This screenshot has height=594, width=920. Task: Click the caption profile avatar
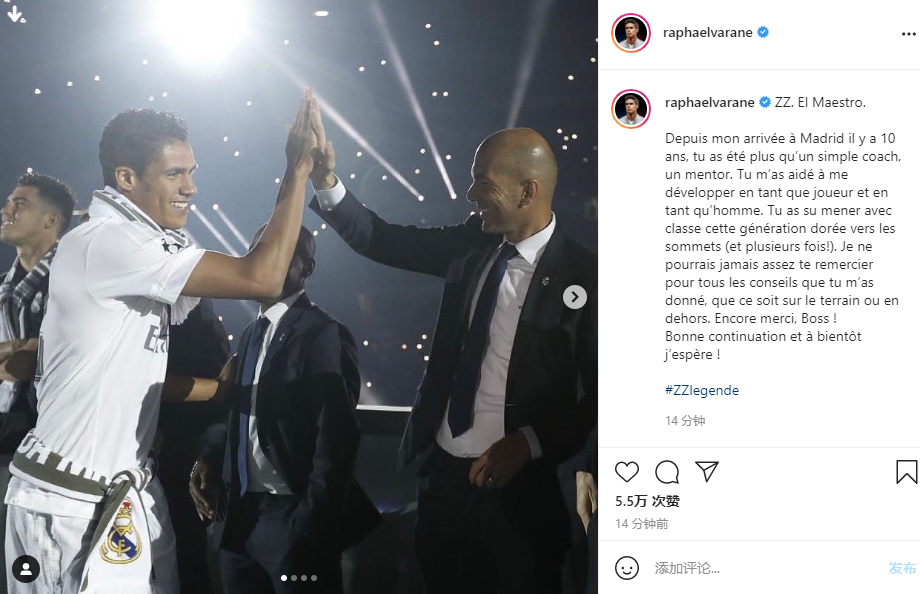click(631, 109)
